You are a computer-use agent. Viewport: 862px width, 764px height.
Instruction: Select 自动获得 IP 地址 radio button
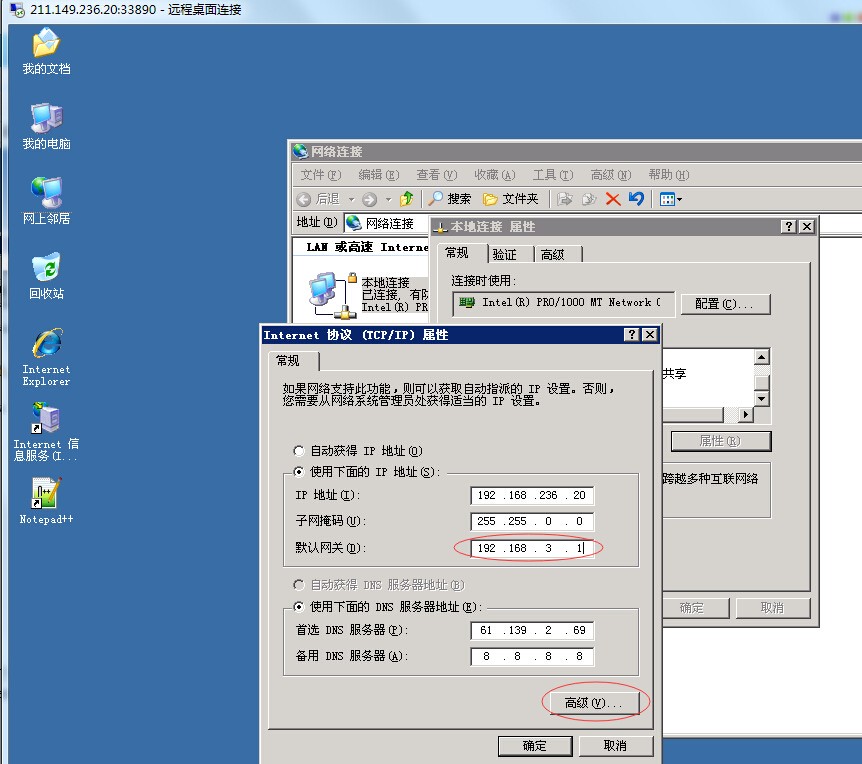point(299,451)
